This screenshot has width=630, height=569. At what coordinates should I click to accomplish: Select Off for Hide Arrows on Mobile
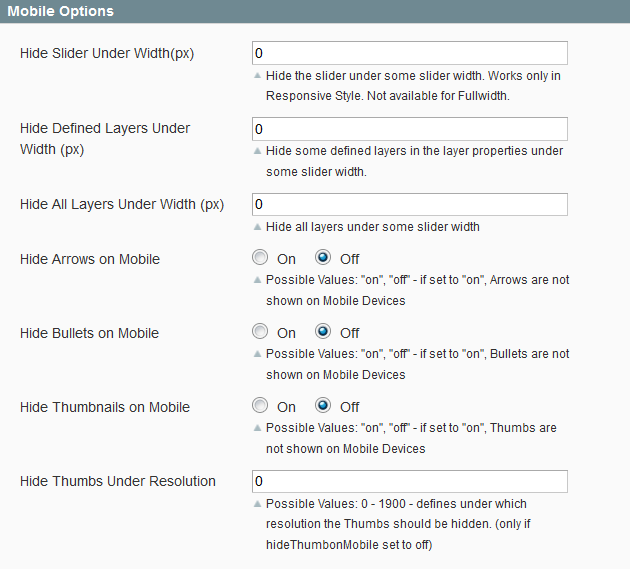(323, 258)
